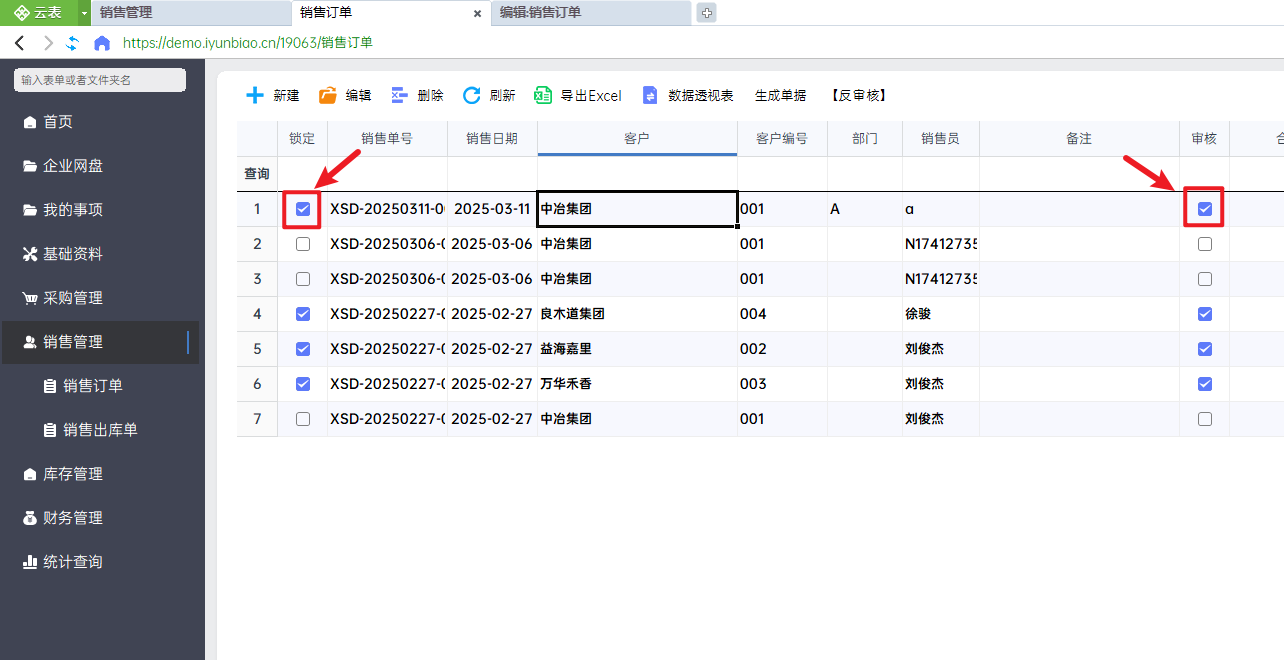Toggle 审核 checkbox in row 2
1284x660 pixels.
pyautogui.click(x=1205, y=244)
